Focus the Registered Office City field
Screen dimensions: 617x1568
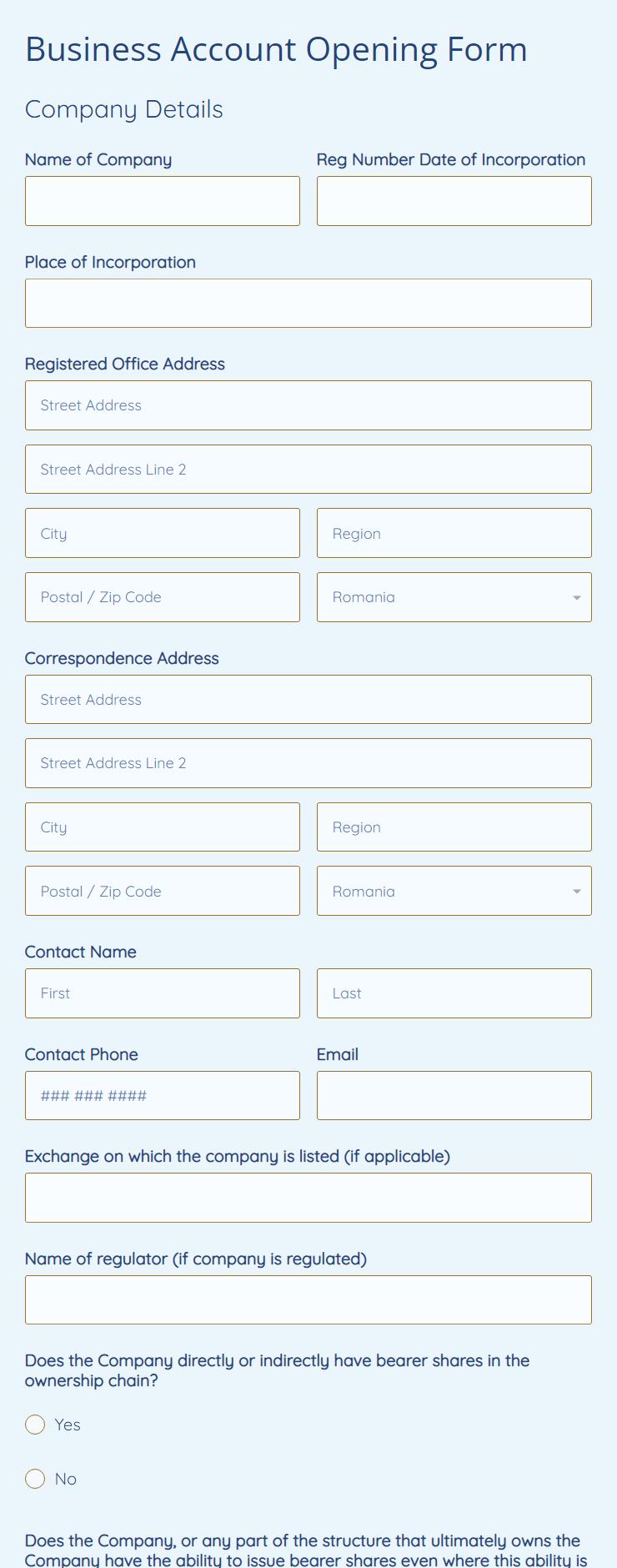(x=162, y=534)
